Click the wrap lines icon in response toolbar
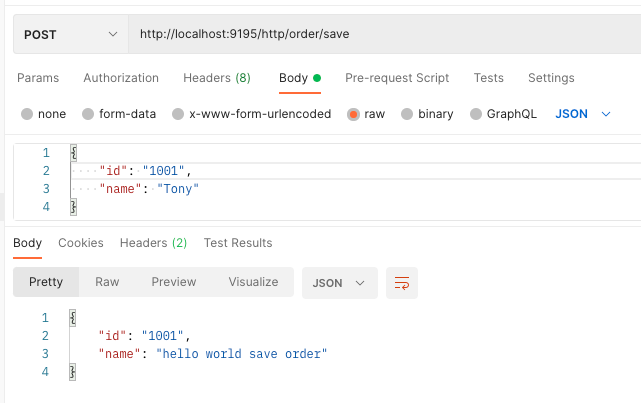Screen dimensions: 641x403 click(402, 283)
